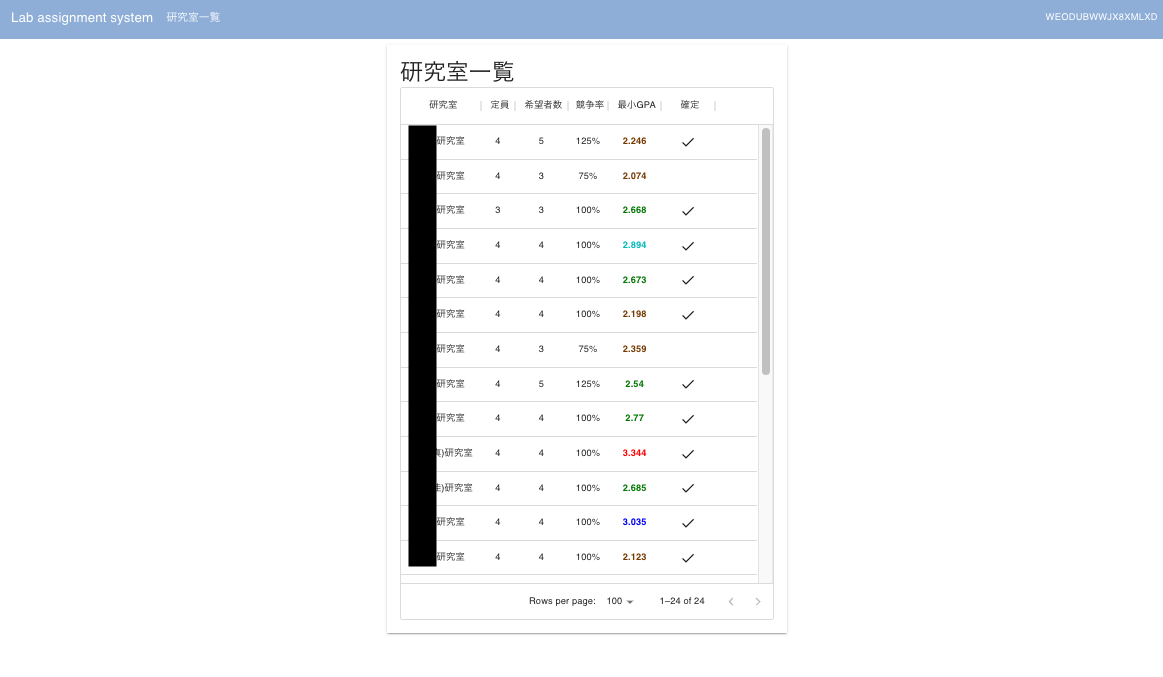Open the Rows per page dropdown

pyautogui.click(x=619, y=601)
